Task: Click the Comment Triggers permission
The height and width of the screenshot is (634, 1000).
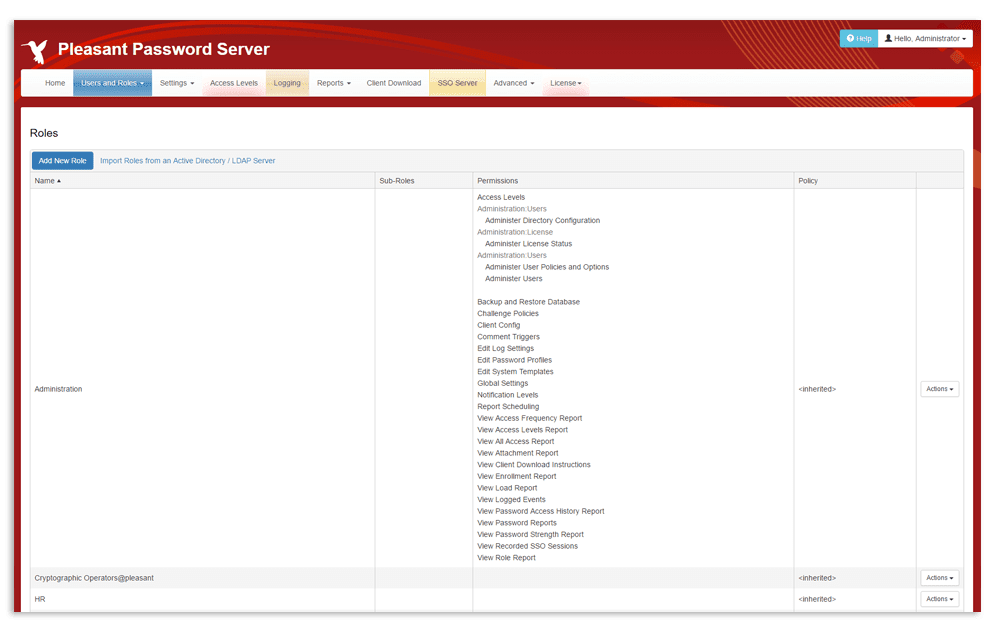Action: [x=508, y=337]
